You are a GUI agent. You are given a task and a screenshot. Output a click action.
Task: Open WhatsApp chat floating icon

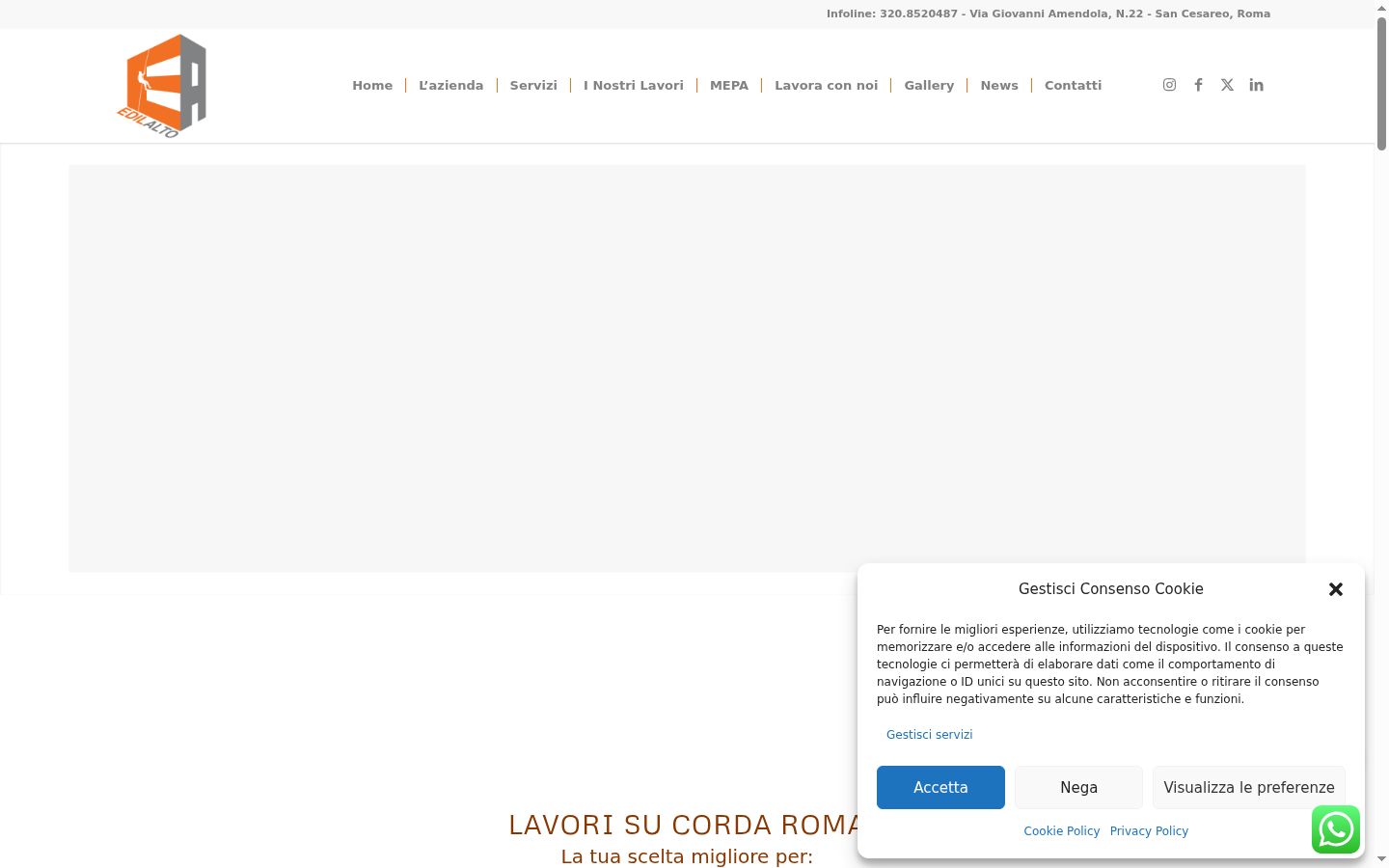point(1336,829)
